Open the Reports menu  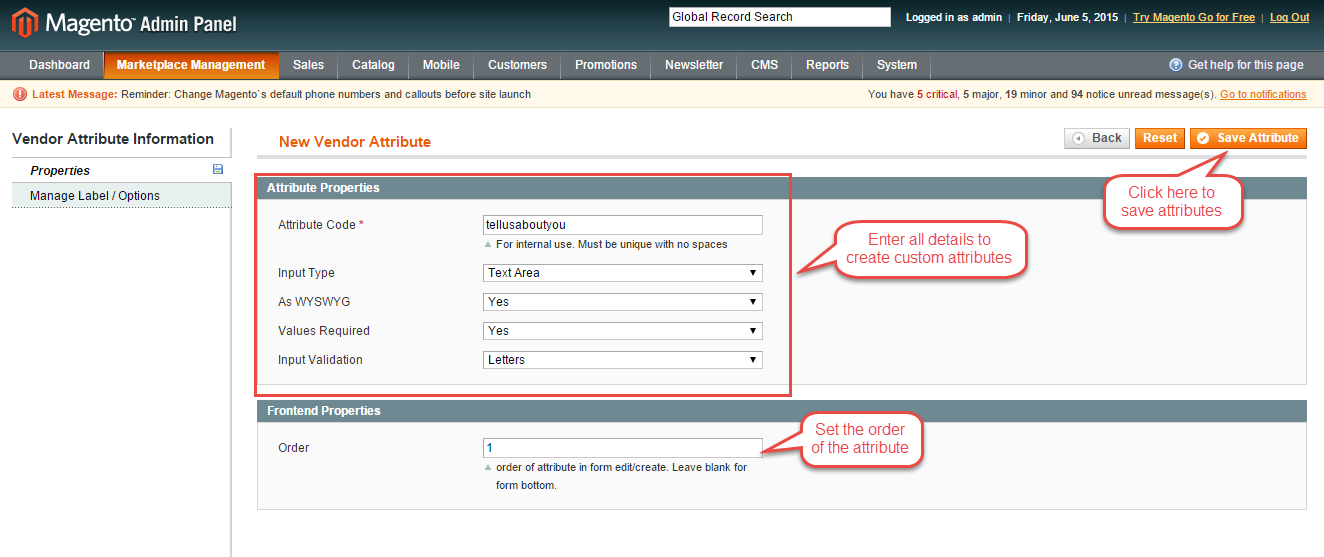point(827,65)
